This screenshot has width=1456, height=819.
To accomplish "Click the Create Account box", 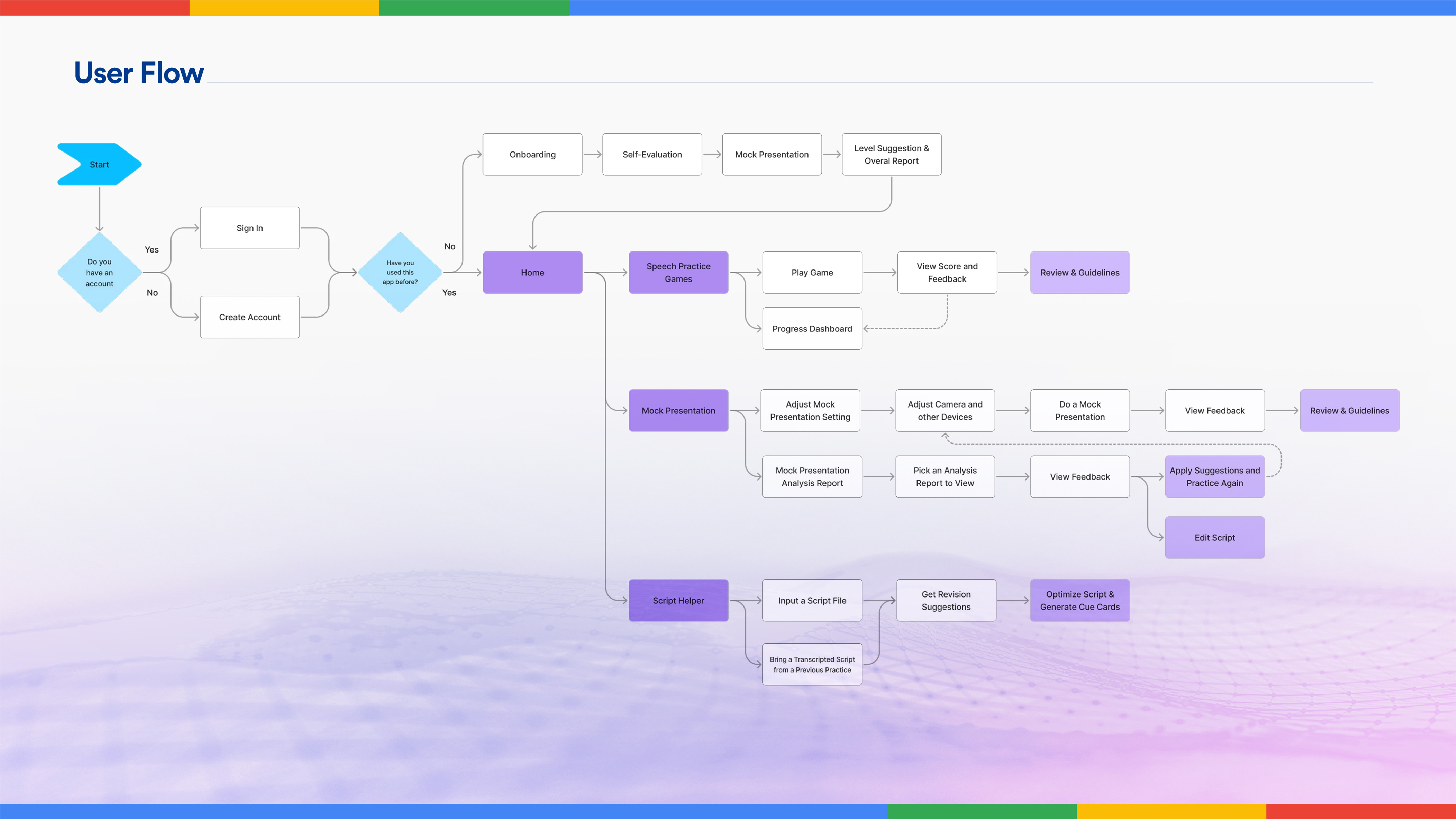I will (250, 317).
